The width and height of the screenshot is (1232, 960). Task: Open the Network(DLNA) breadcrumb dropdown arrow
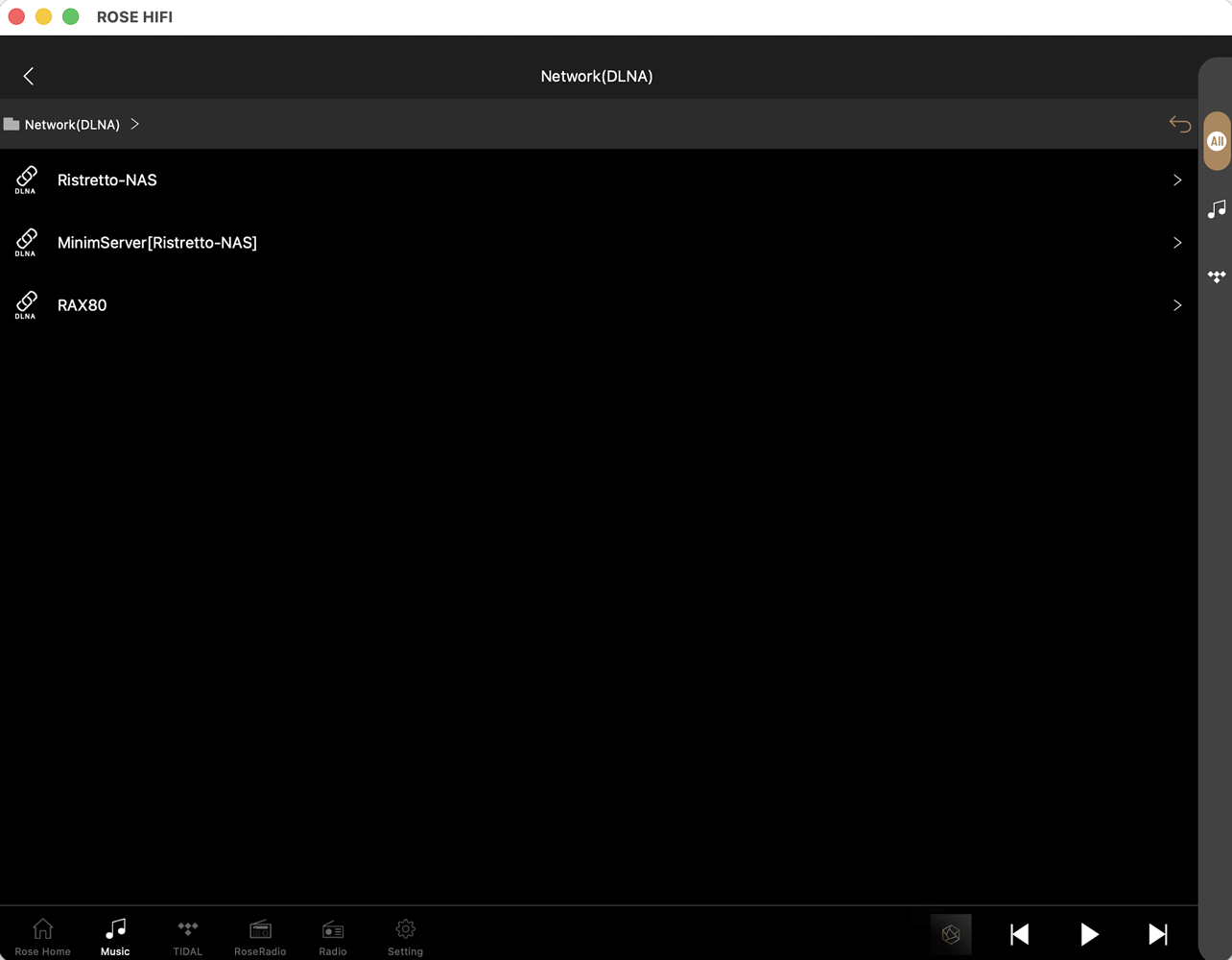tap(134, 124)
